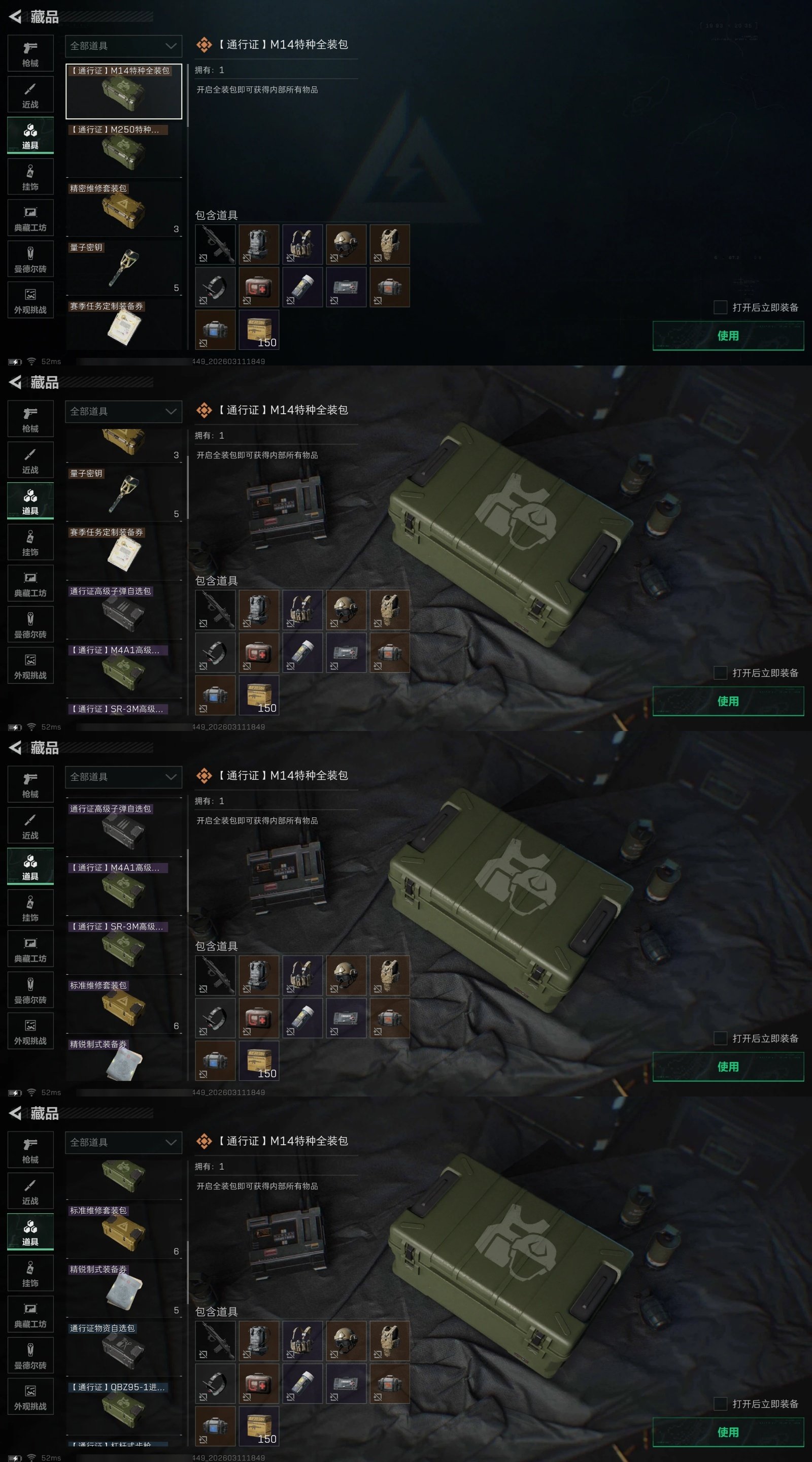Select the 通行证物资自选包 supply pack

(x=124, y=1348)
